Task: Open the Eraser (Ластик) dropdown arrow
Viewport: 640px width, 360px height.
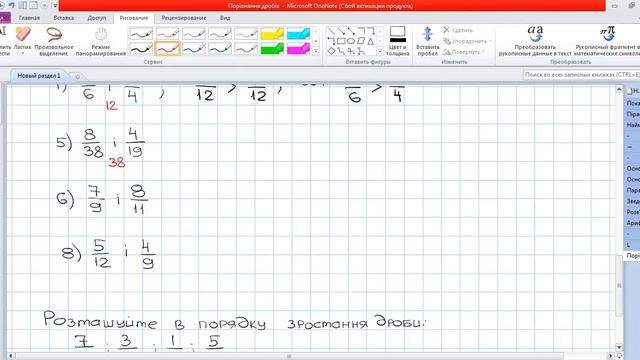Action: (x=22, y=53)
